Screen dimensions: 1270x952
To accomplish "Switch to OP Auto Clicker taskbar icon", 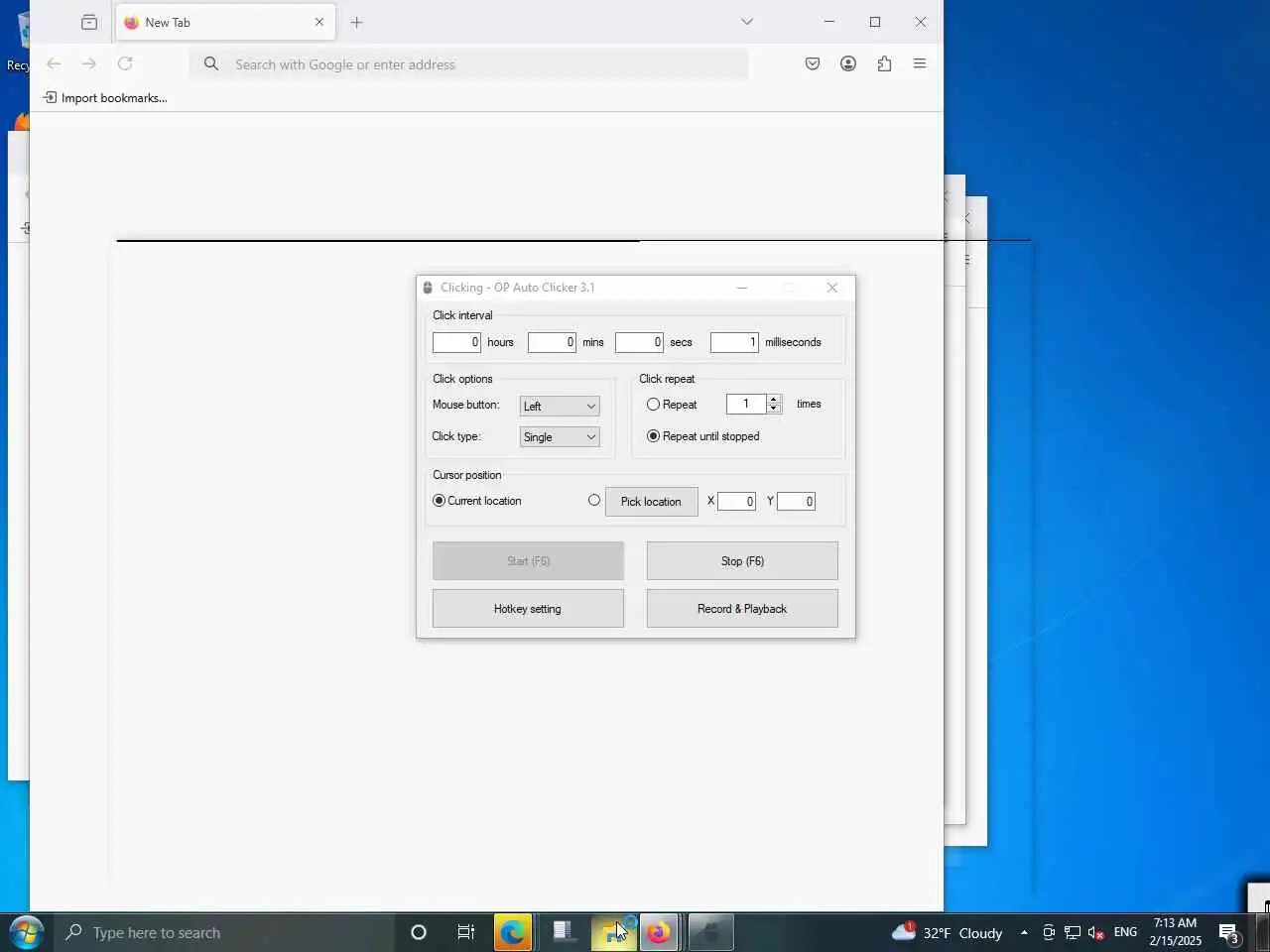I will [x=710, y=932].
